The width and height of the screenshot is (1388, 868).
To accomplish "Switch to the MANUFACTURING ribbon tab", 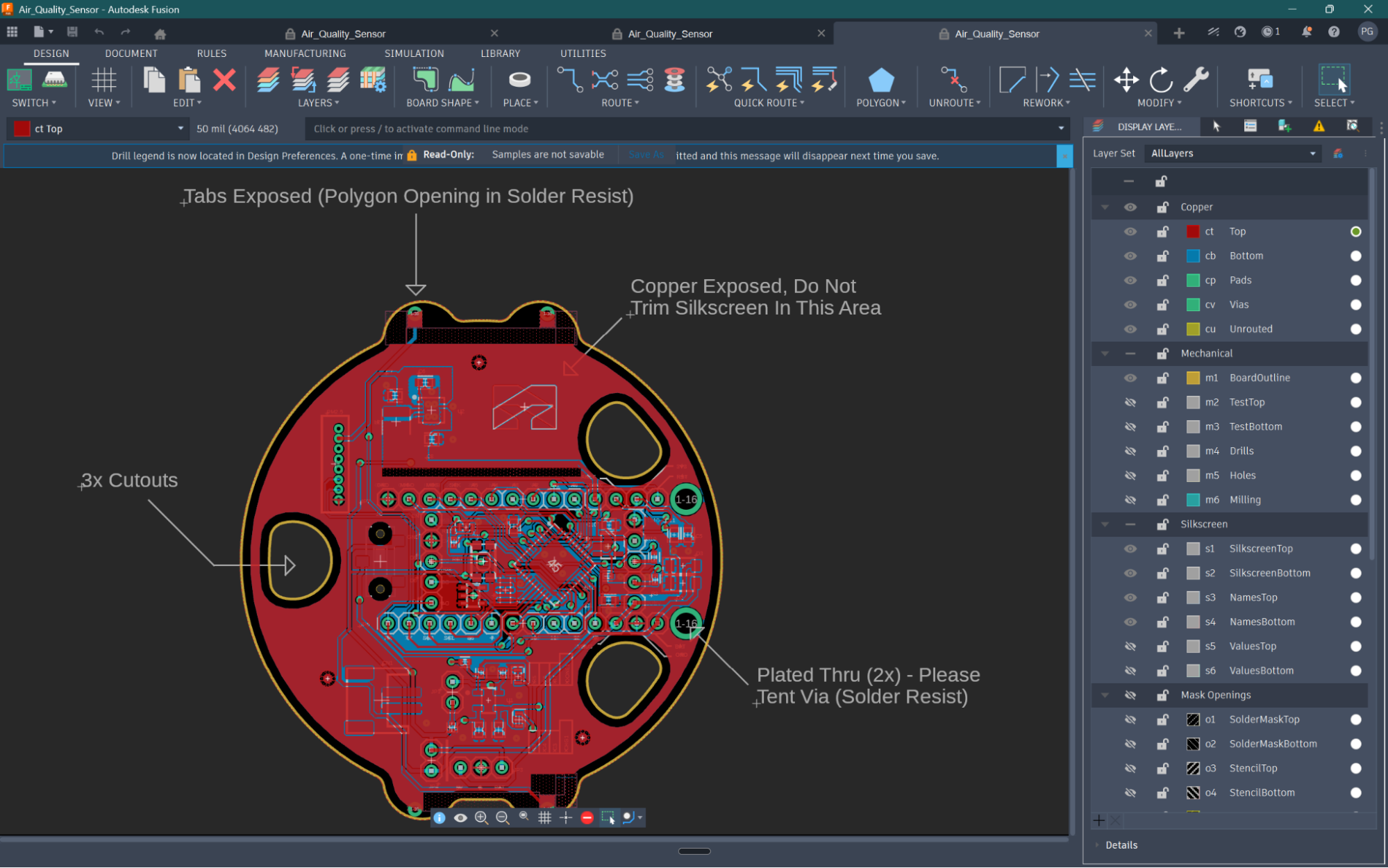I will pyautogui.click(x=305, y=53).
